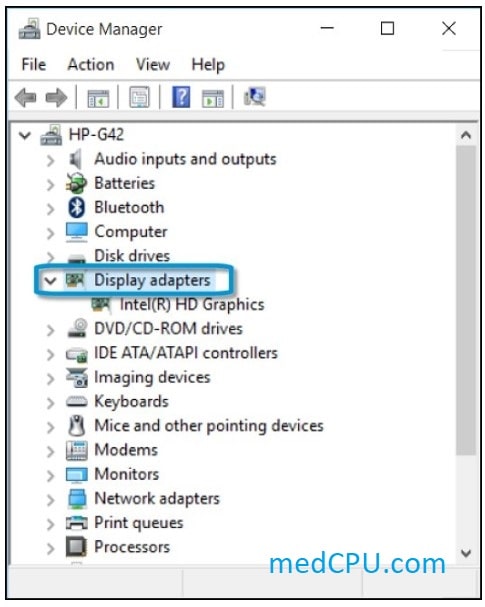
Task: Expand the Network adapters chevron
Action: pos(50,500)
